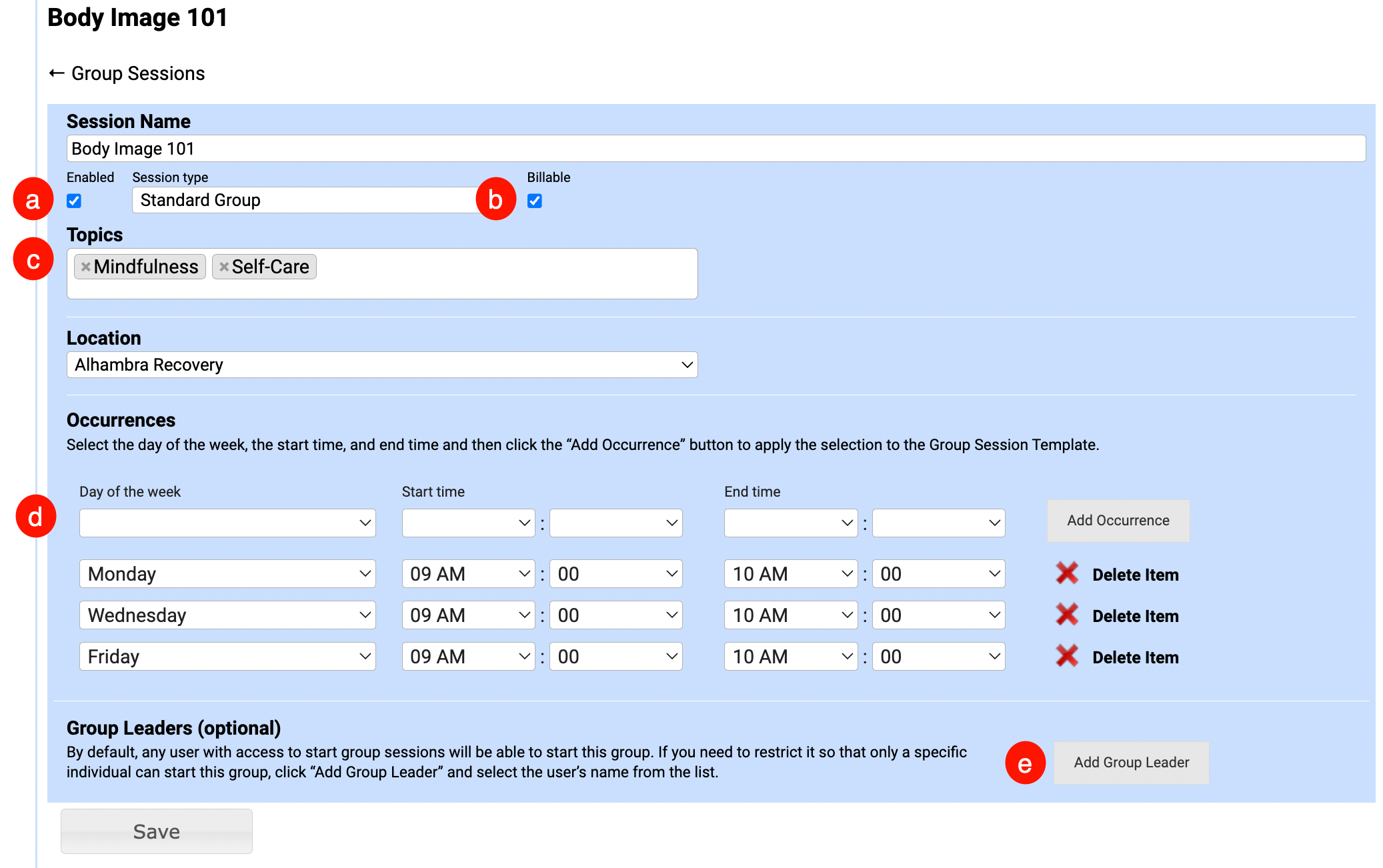Click the Add Group Leader button

tap(1131, 762)
